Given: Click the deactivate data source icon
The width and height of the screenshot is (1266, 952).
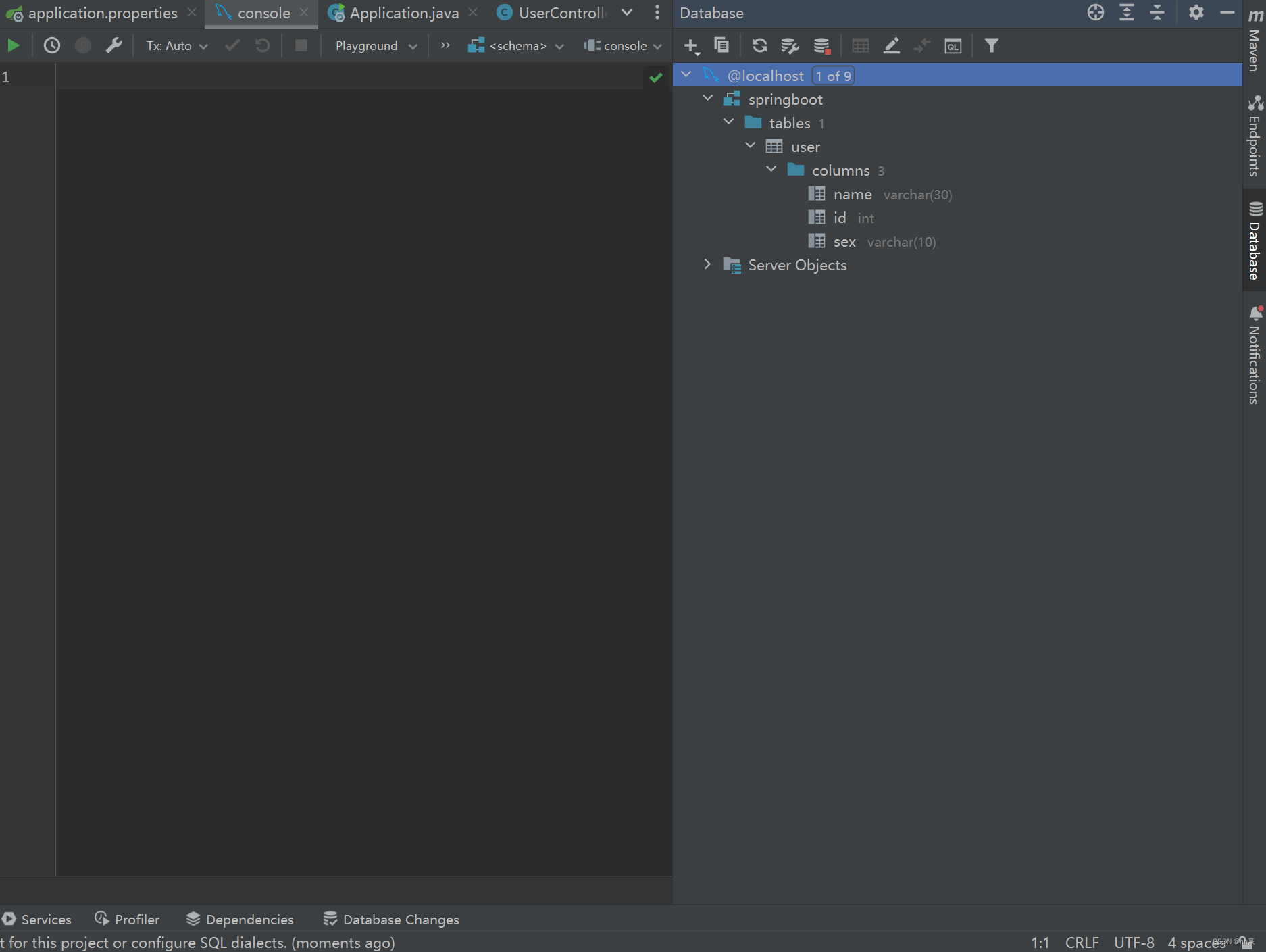Looking at the screenshot, I should [x=821, y=45].
